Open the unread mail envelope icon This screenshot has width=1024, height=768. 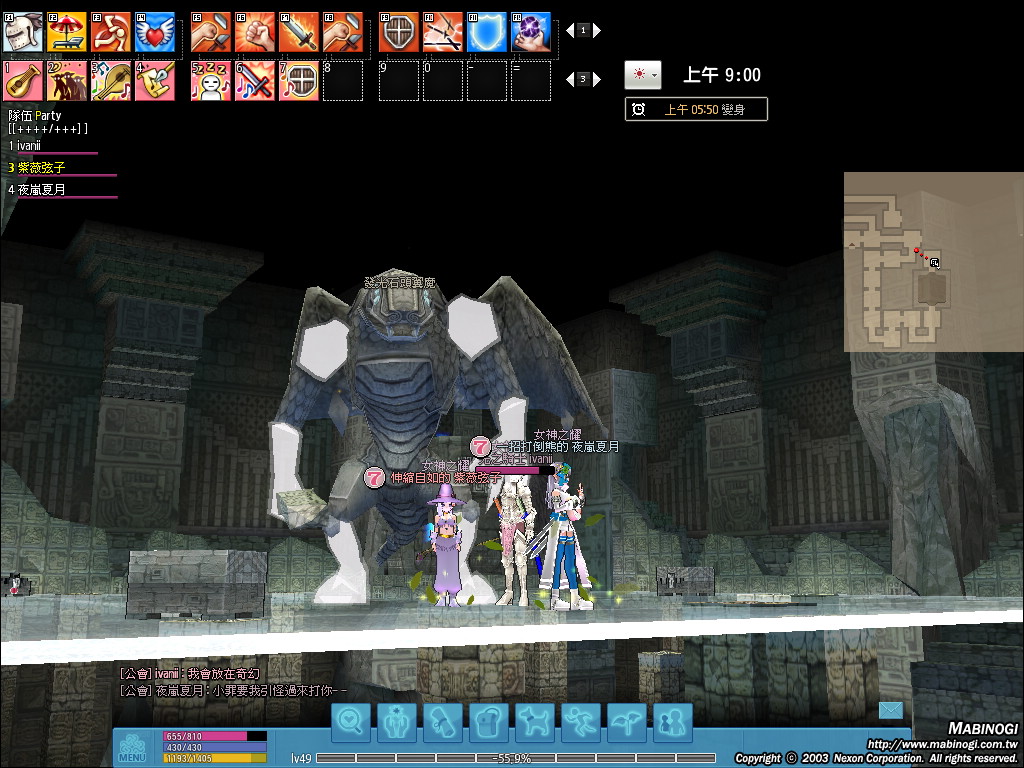pos(890,710)
